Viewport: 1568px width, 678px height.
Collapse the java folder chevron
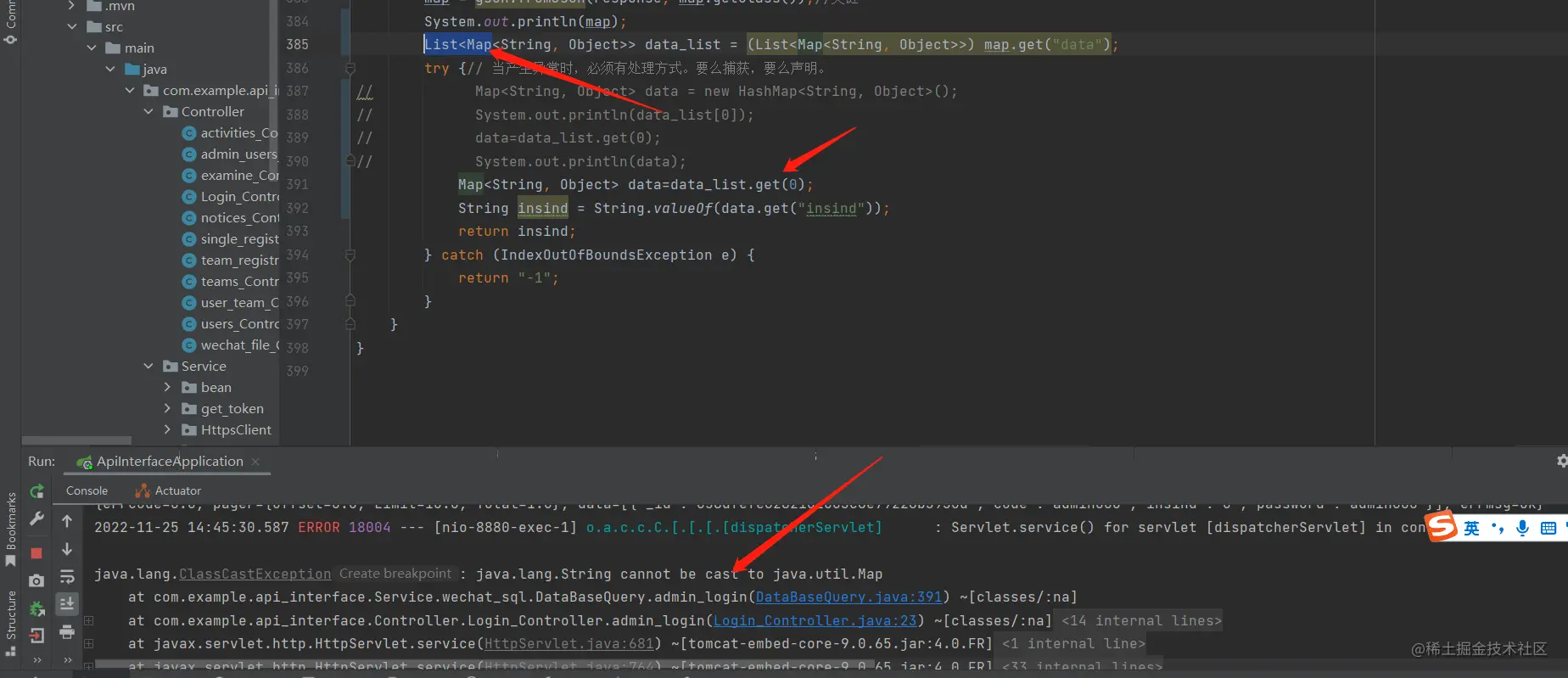coord(110,70)
